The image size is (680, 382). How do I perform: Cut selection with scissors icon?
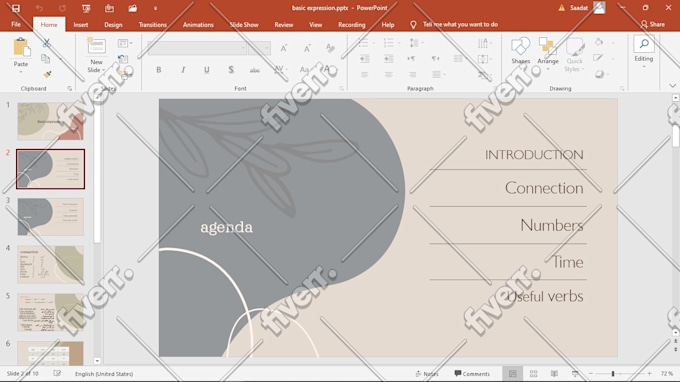point(46,43)
